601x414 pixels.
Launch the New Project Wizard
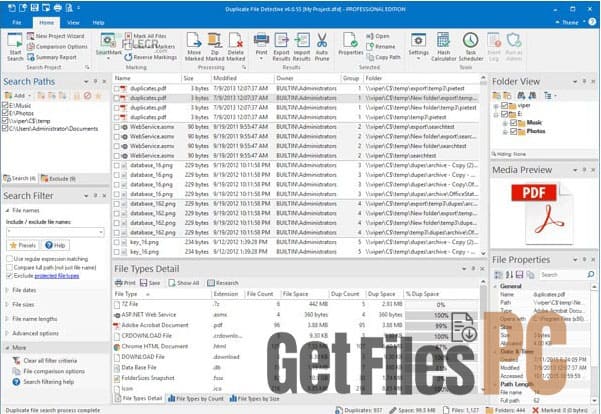click(56, 36)
